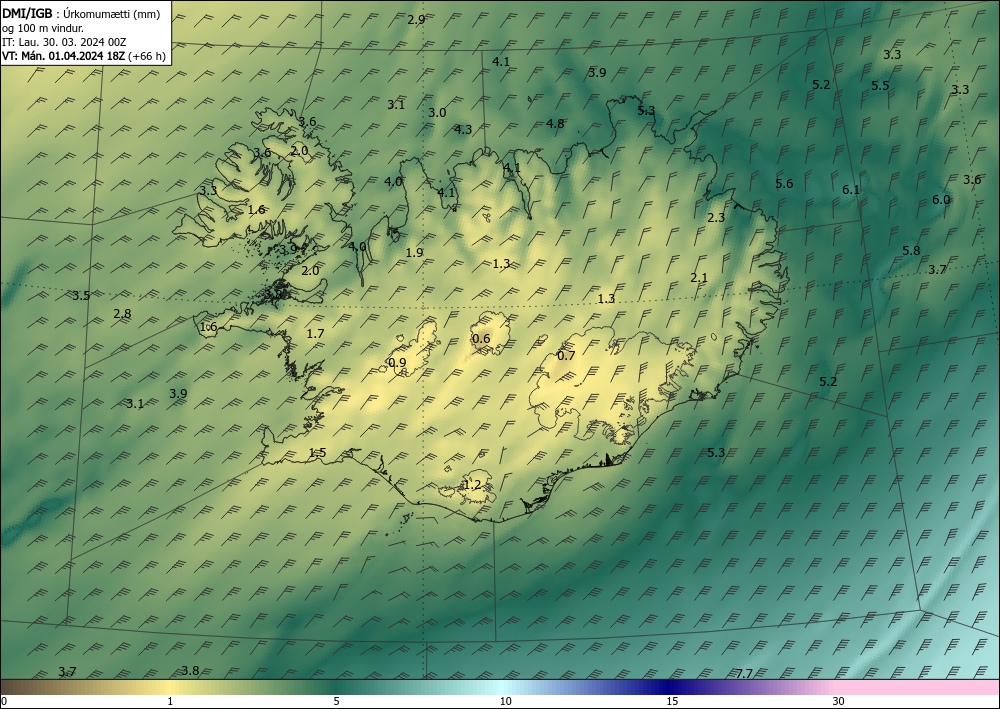Click the valid time 'VT: Mán. 01.04.2024 18Z'
Screen dimensions: 1000x709
(63, 56)
